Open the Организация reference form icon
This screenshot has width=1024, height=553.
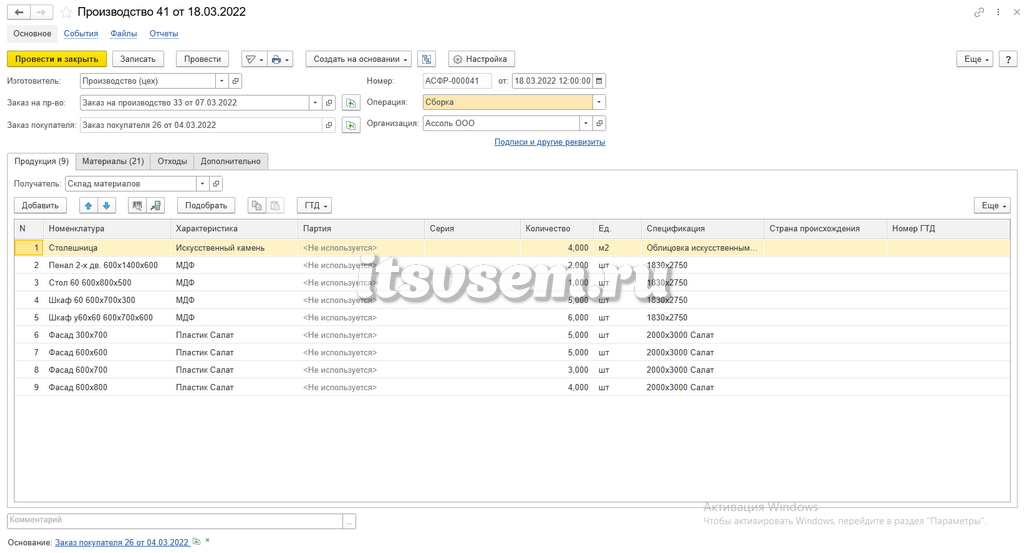tap(599, 123)
